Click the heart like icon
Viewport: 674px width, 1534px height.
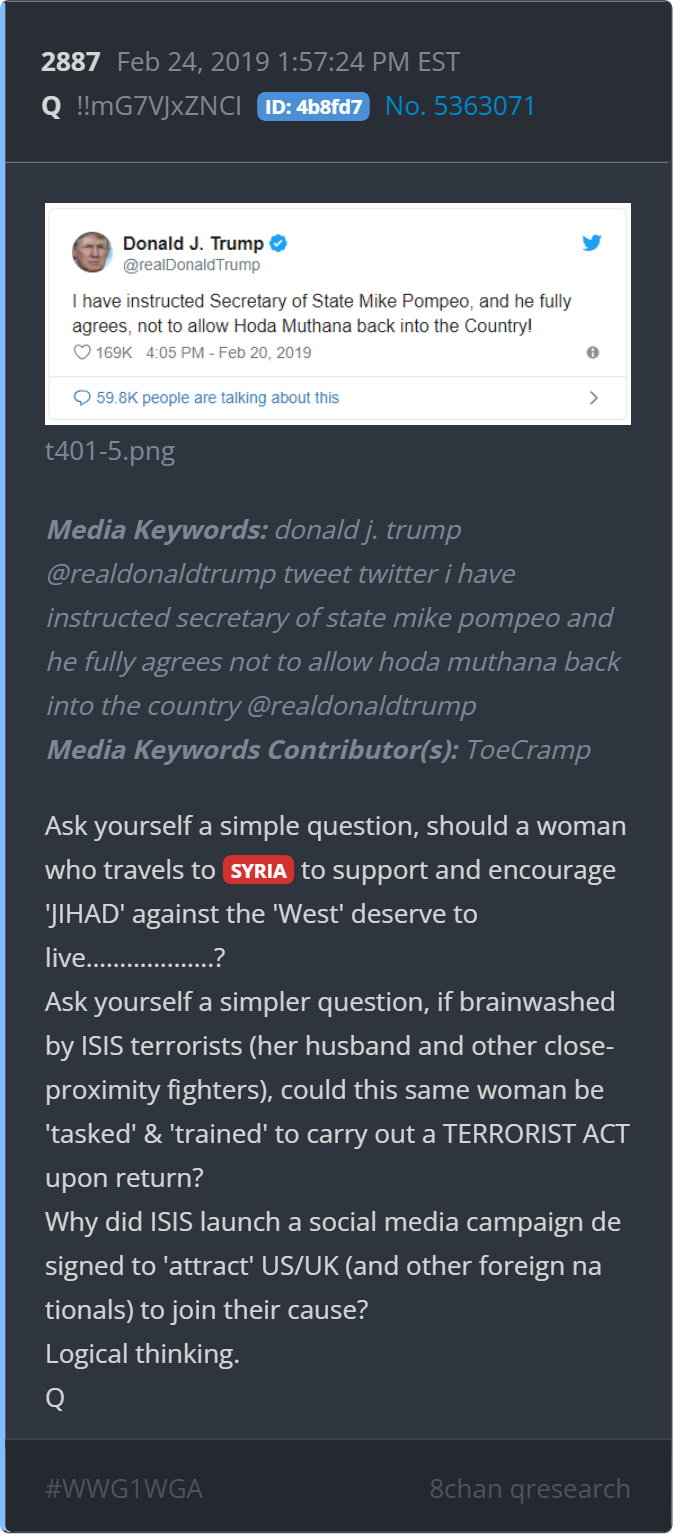(82, 353)
